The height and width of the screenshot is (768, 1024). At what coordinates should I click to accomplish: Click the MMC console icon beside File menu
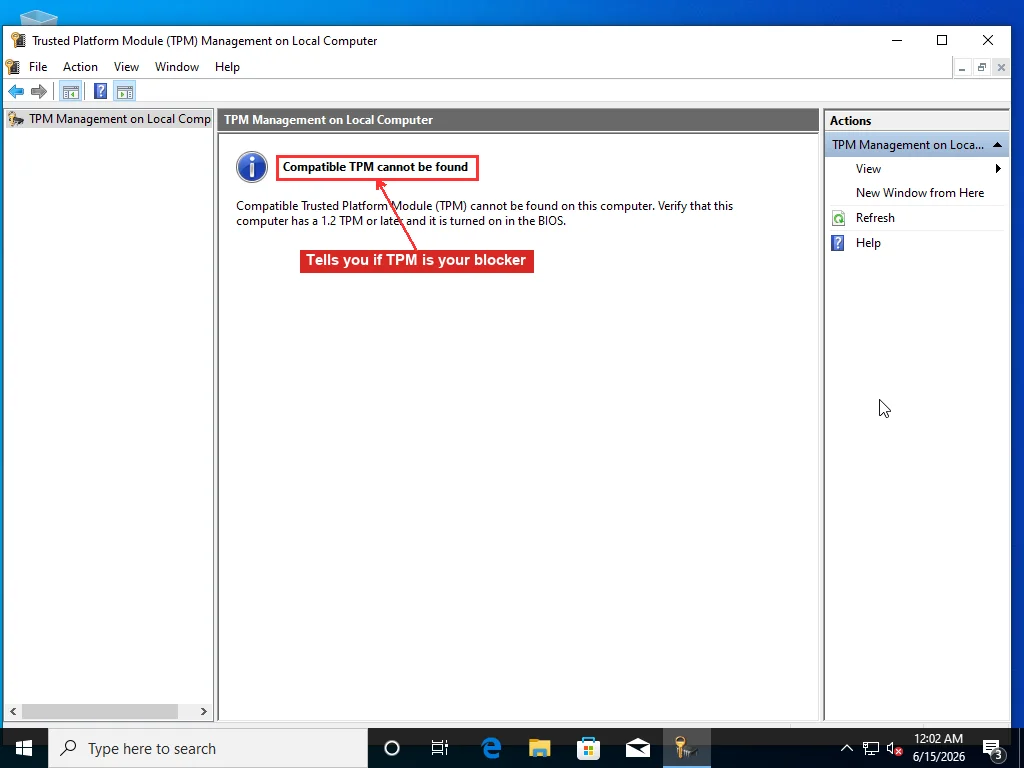click(12, 67)
